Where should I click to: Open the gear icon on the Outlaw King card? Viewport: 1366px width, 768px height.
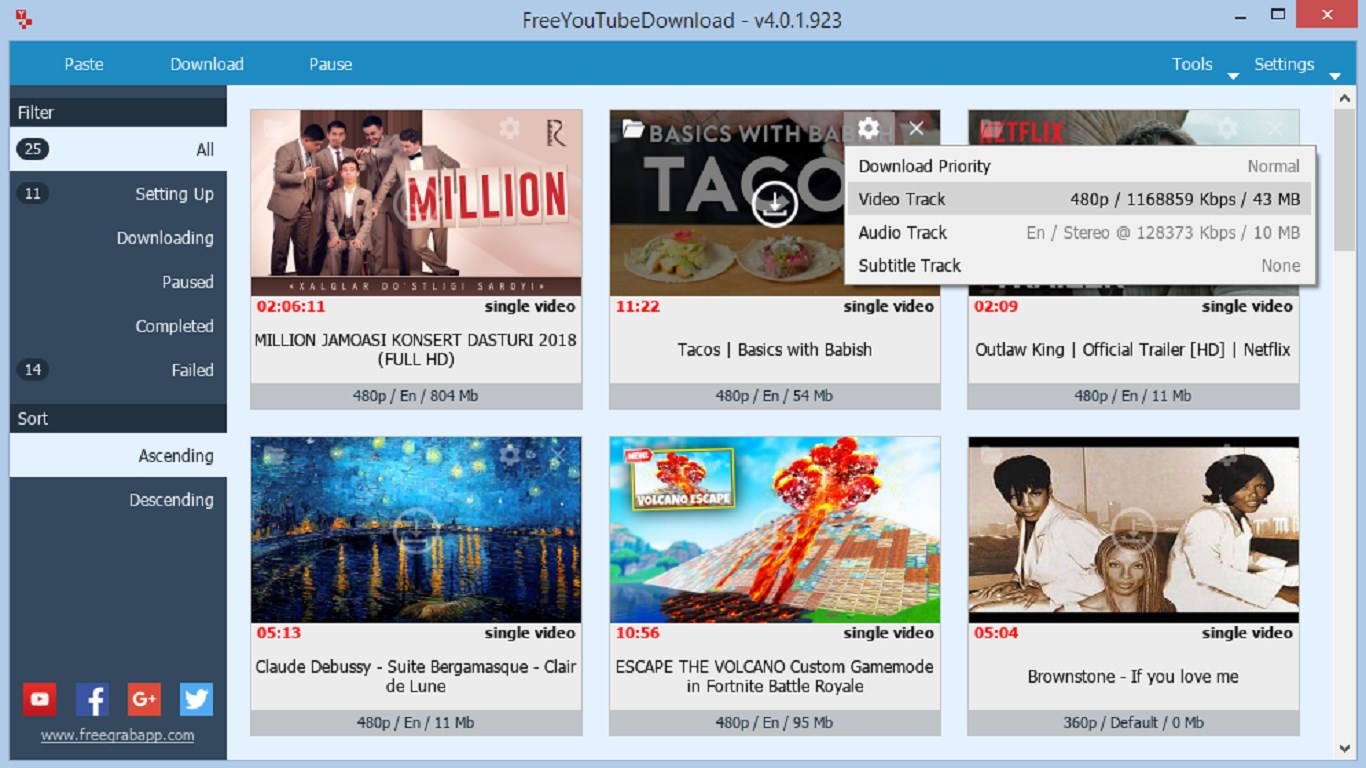tap(1227, 128)
